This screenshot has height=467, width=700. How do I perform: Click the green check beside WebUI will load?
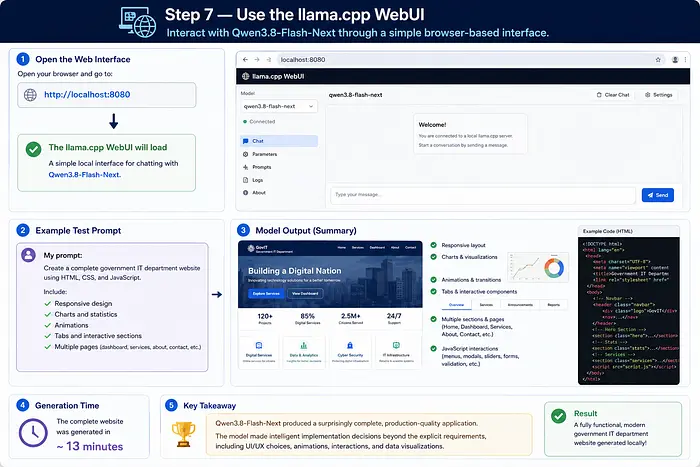[33, 149]
